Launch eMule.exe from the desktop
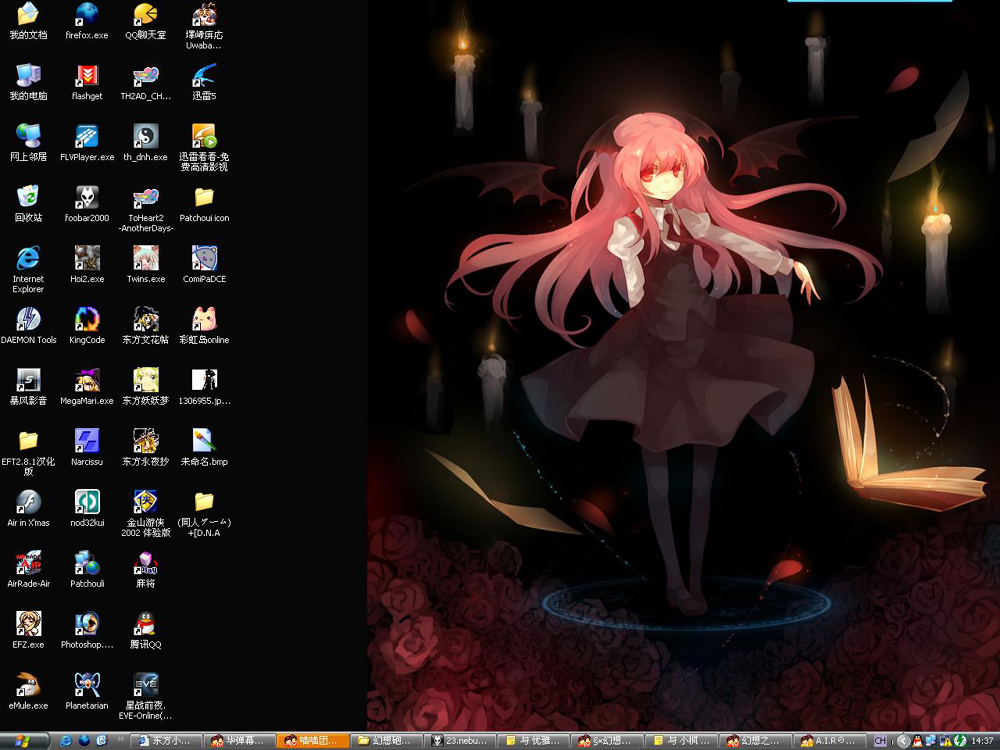The image size is (1000, 750). coord(28,693)
